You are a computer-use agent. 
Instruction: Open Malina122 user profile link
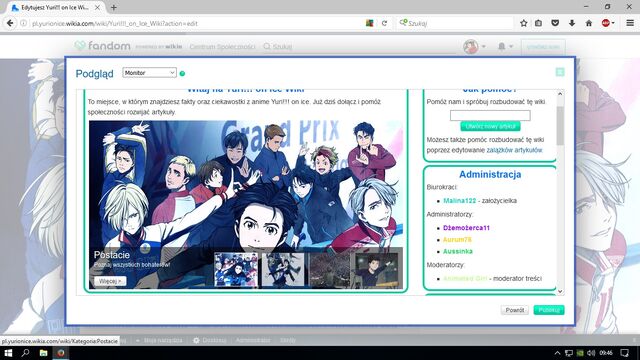460,201
